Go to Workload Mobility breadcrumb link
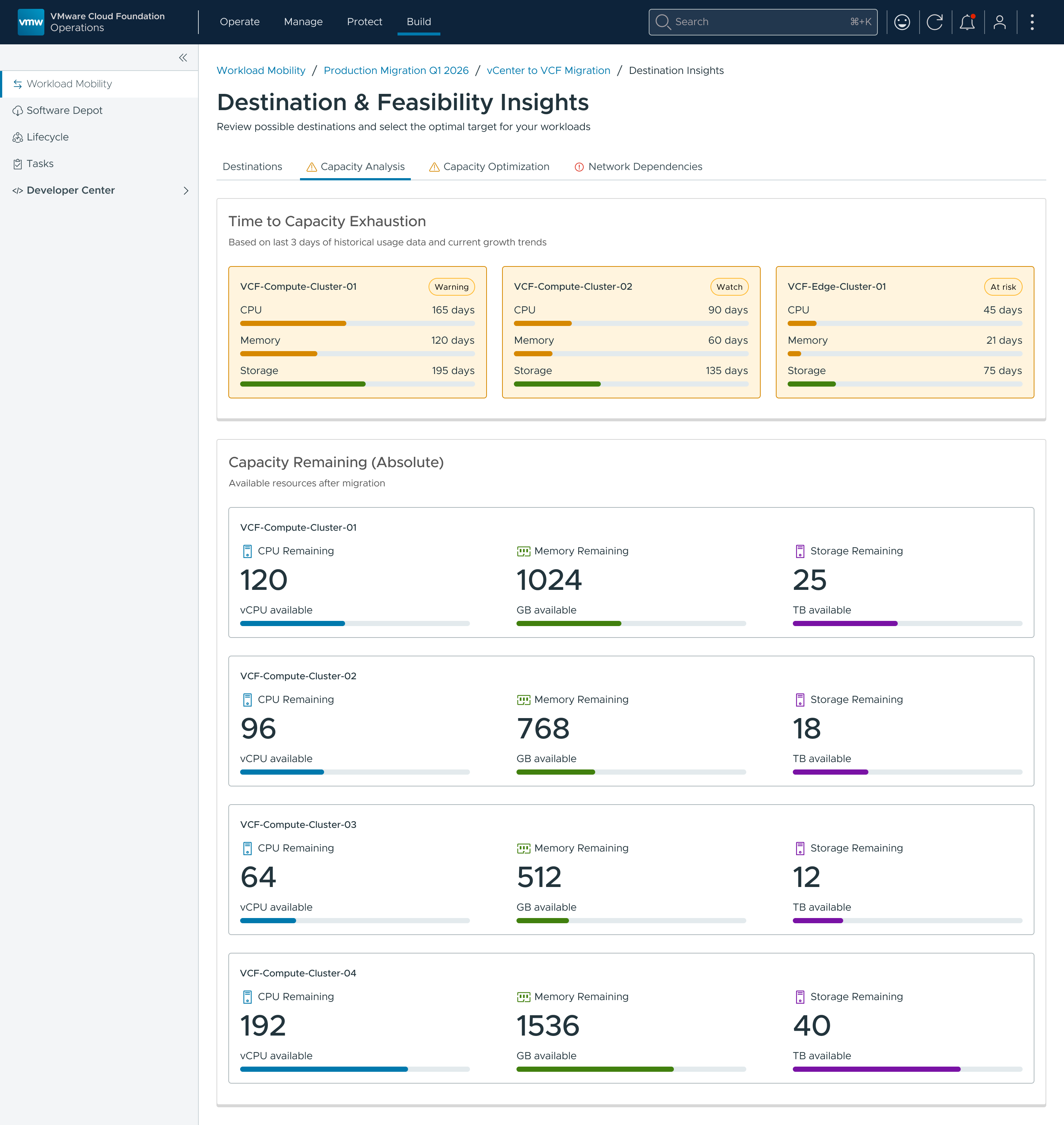The image size is (1064, 1125). 261,71
